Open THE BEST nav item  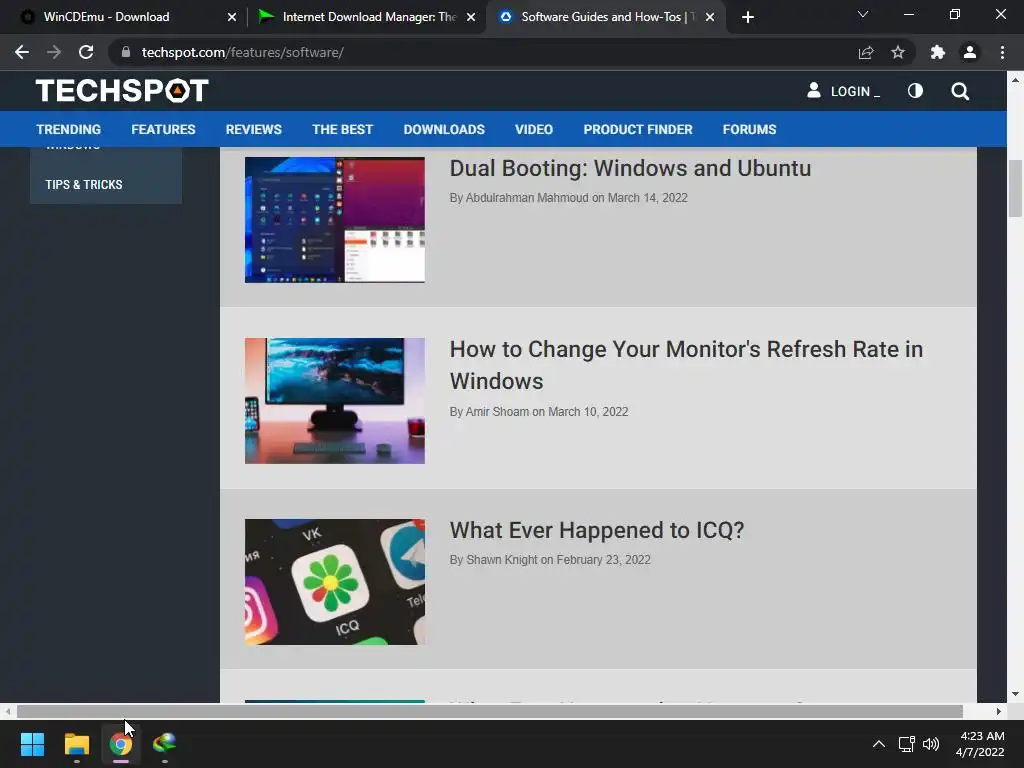(342, 129)
